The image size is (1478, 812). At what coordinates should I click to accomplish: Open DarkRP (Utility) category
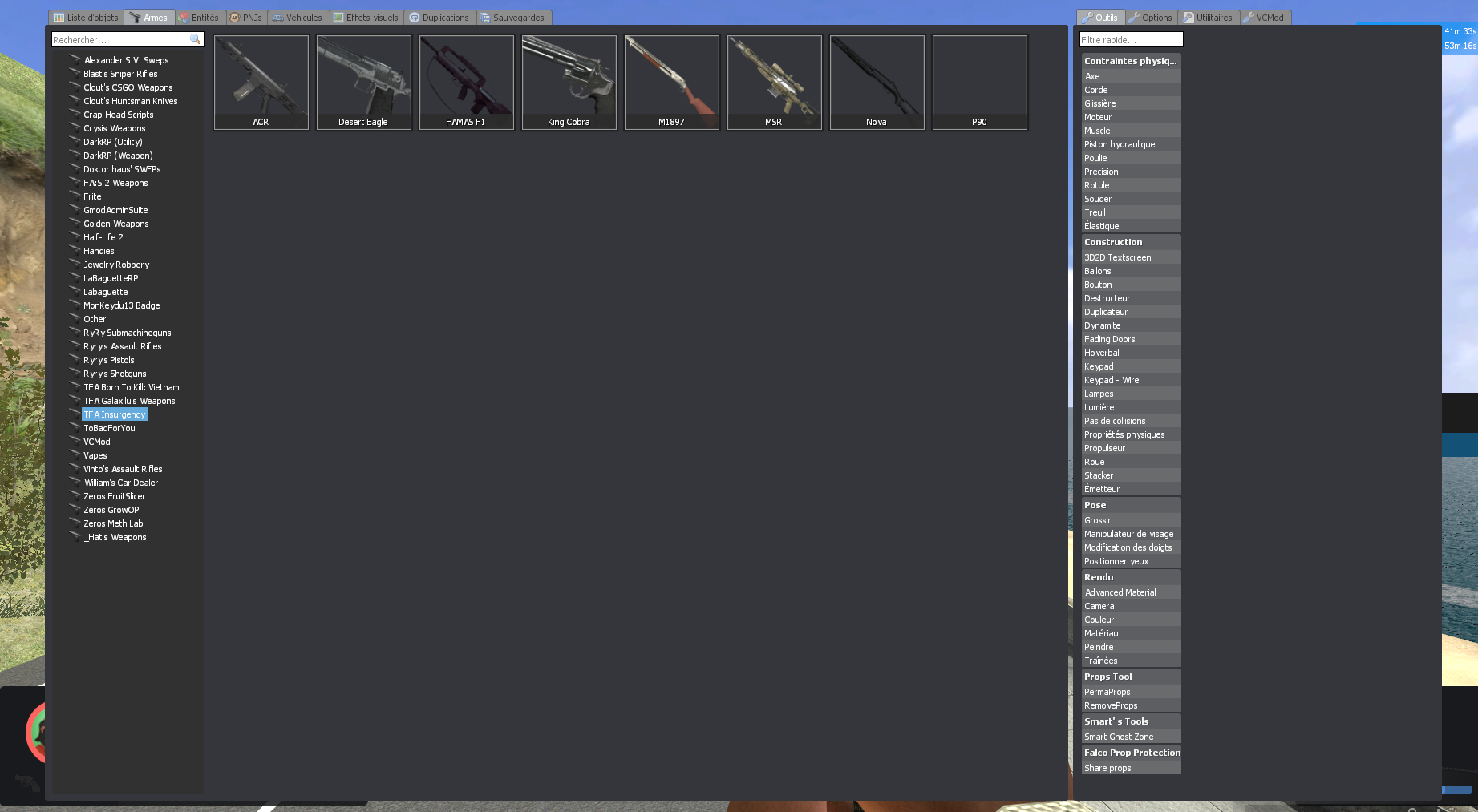point(113,142)
